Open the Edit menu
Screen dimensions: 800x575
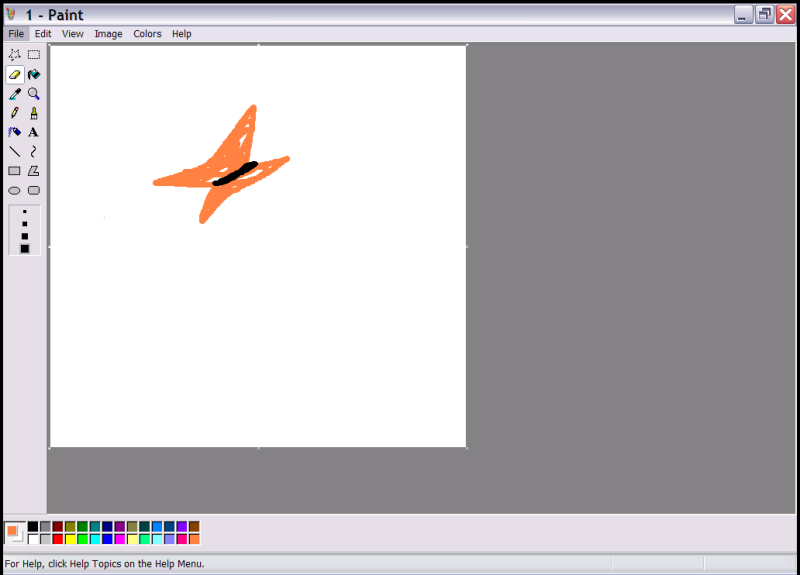tap(43, 34)
